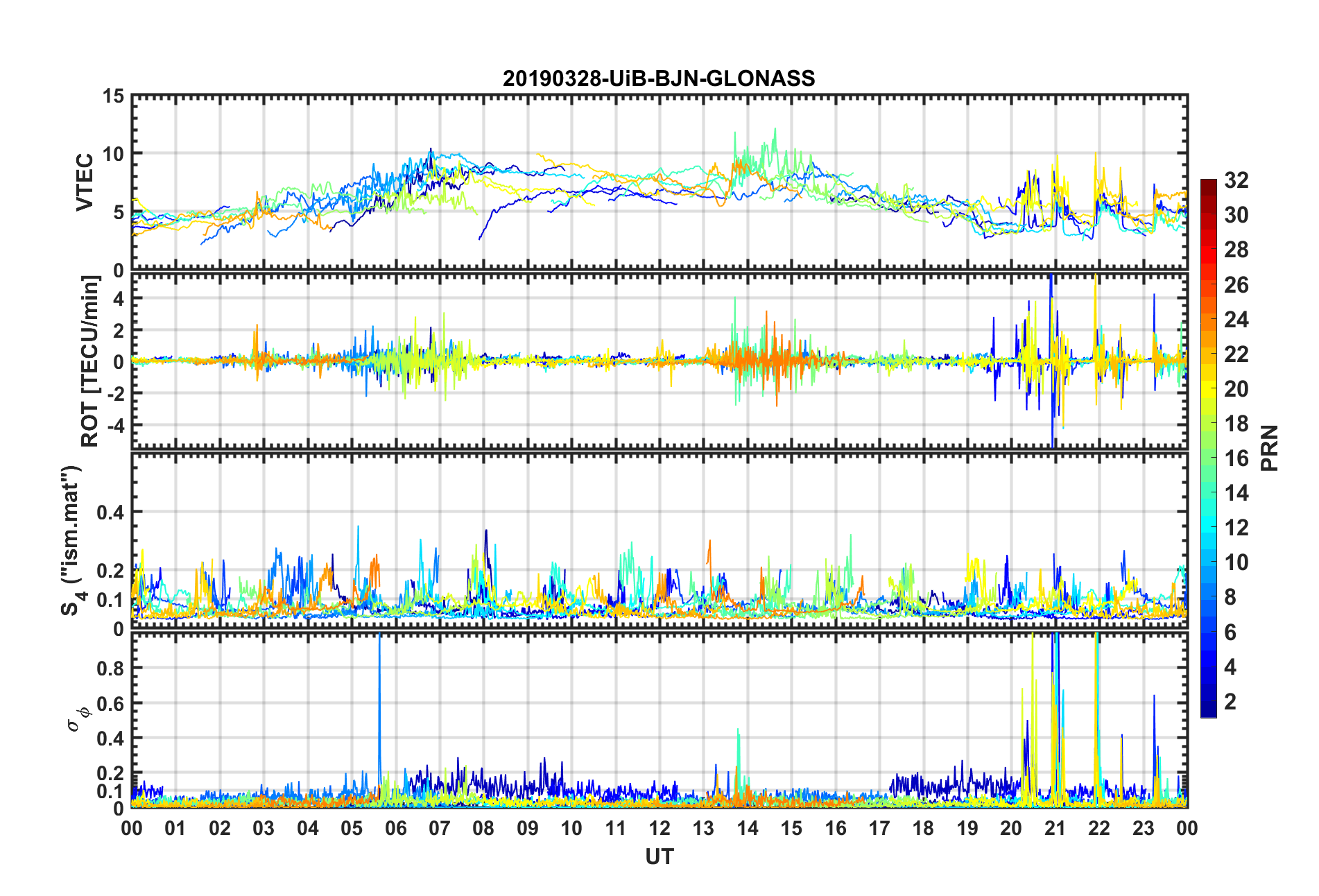
Task: Click the plot title 20190328-UiB-BJN-GLONASS
Action: point(659,78)
